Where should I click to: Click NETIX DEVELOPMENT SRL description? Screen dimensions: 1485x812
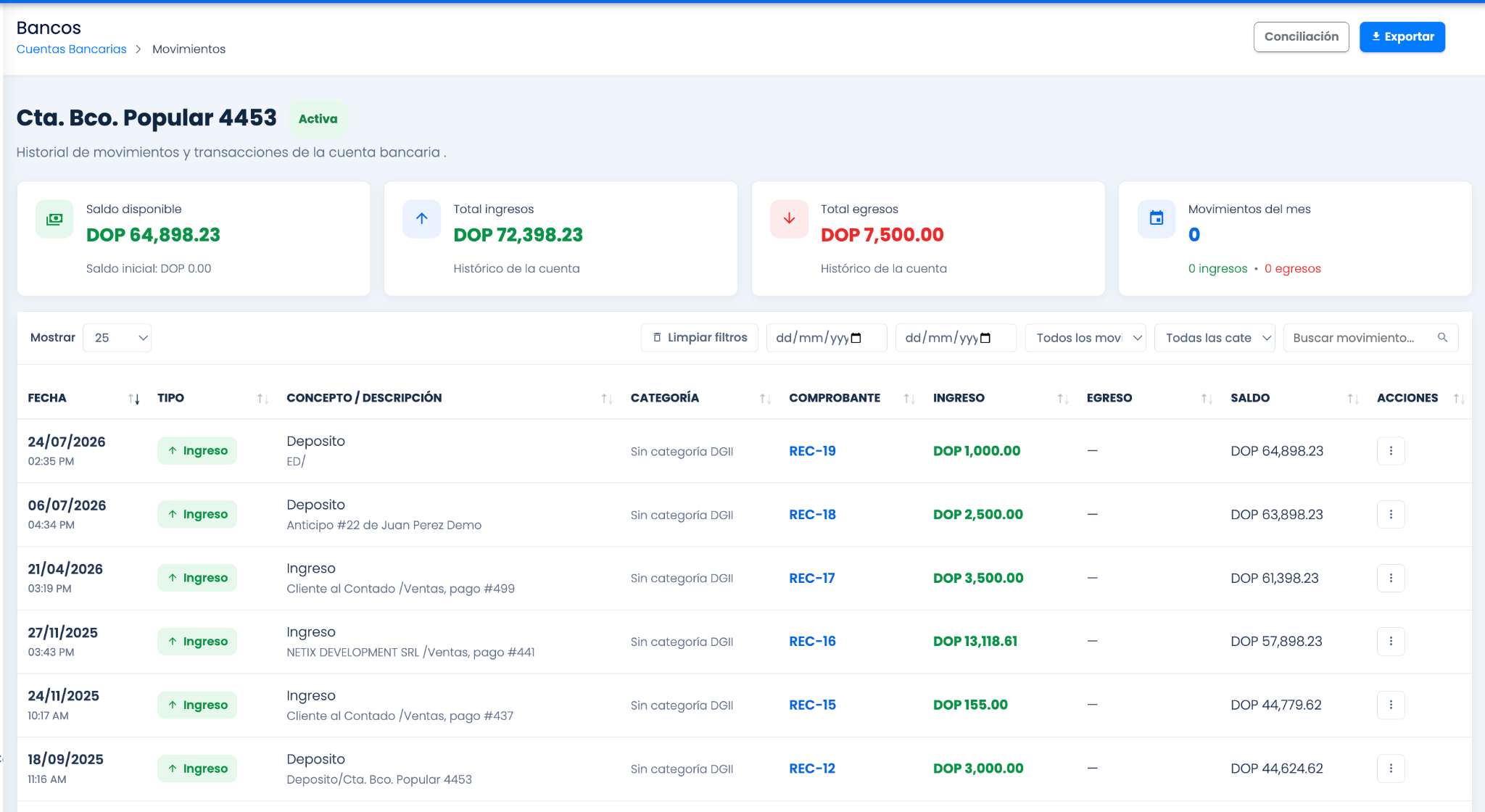[410, 652]
